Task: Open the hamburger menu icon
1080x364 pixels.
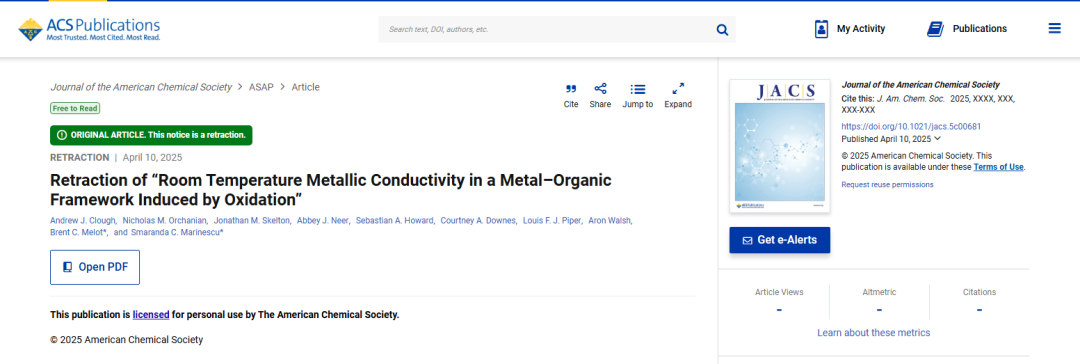Action: tap(1055, 28)
